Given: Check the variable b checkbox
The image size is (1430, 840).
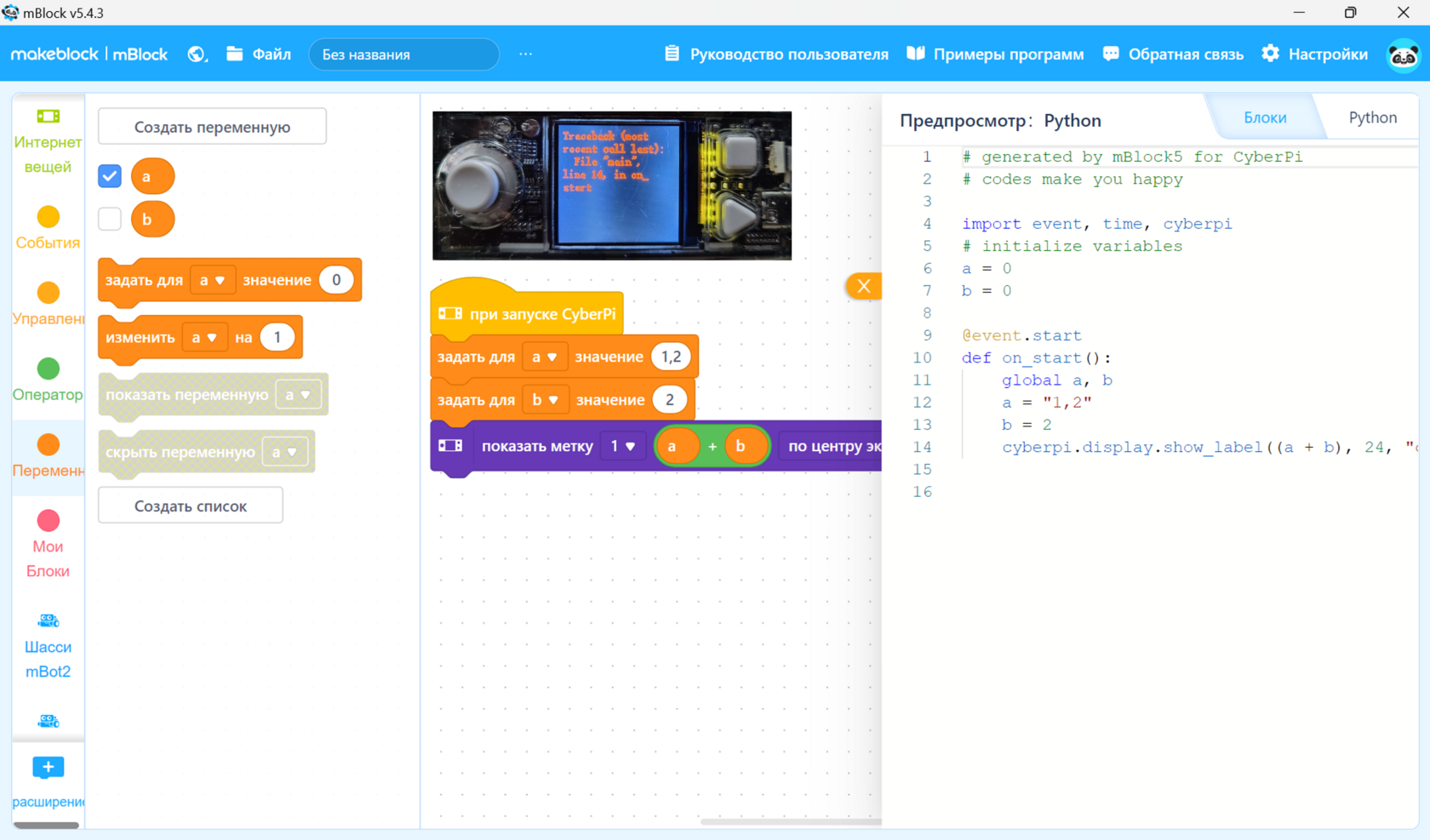Looking at the screenshot, I should pos(110,219).
